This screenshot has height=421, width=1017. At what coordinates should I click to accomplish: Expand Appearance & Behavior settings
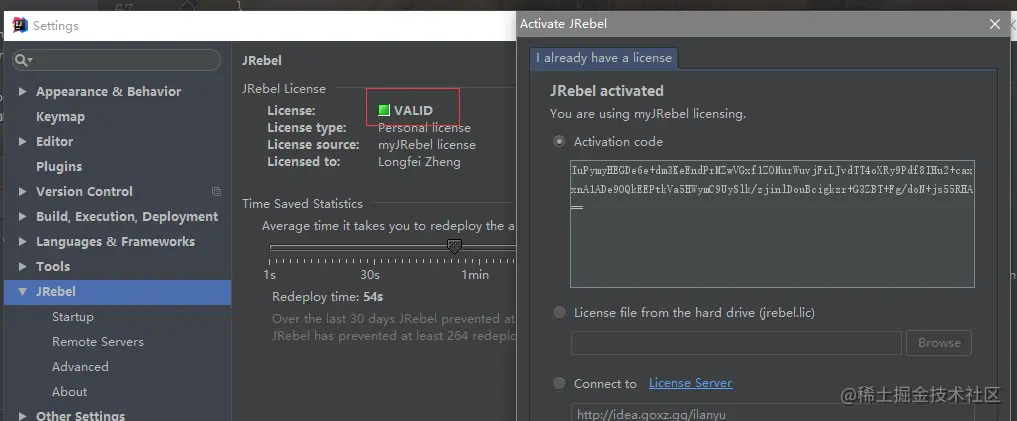pos(23,91)
